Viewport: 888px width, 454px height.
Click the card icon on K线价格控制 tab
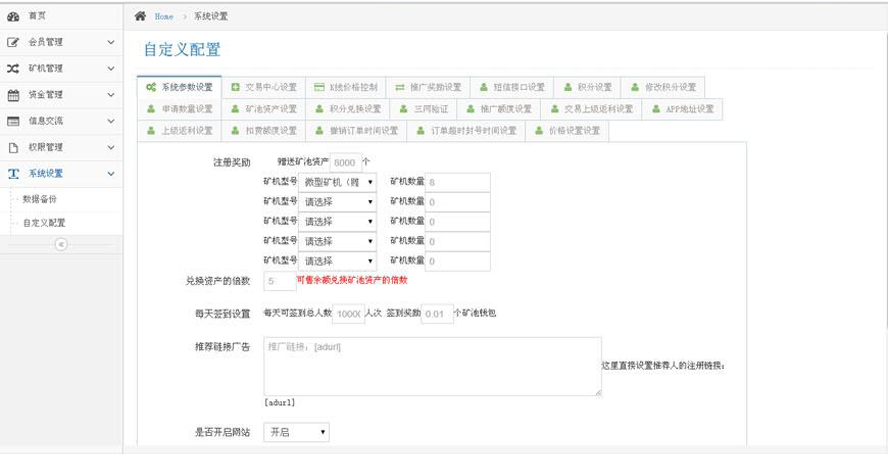click(x=319, y=87)
